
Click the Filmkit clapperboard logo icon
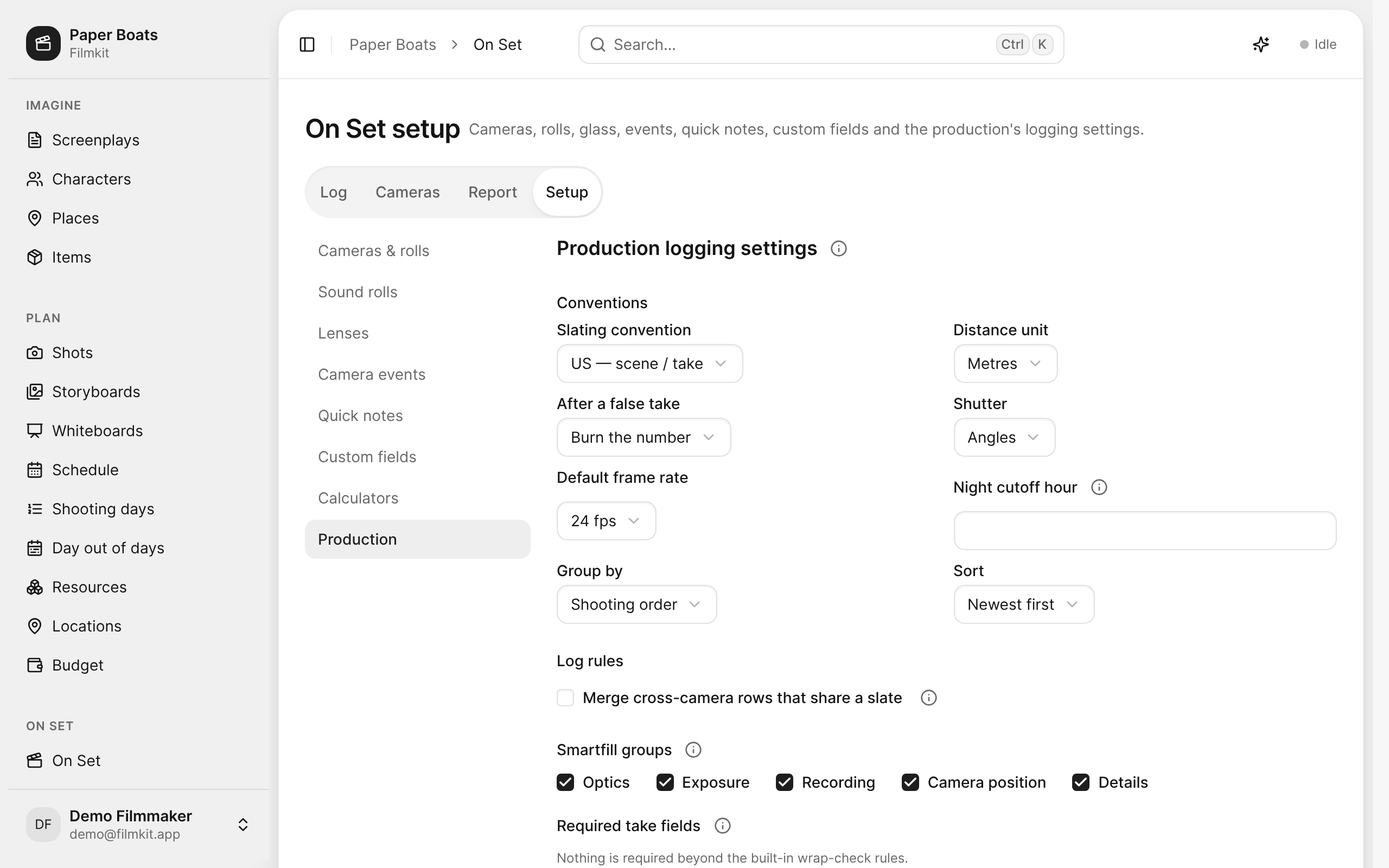(x=43, y=43)
